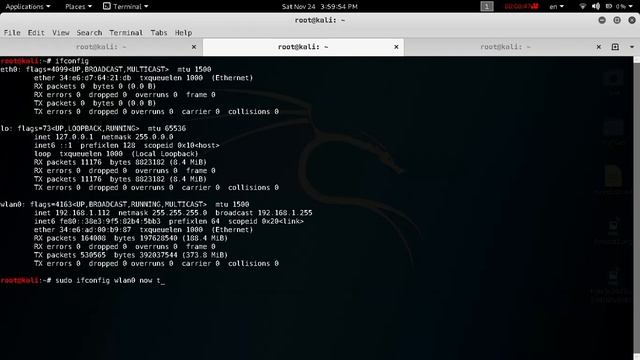The image size is (640, 360).
Task: Open the Search menu
Action: (89, 33)
